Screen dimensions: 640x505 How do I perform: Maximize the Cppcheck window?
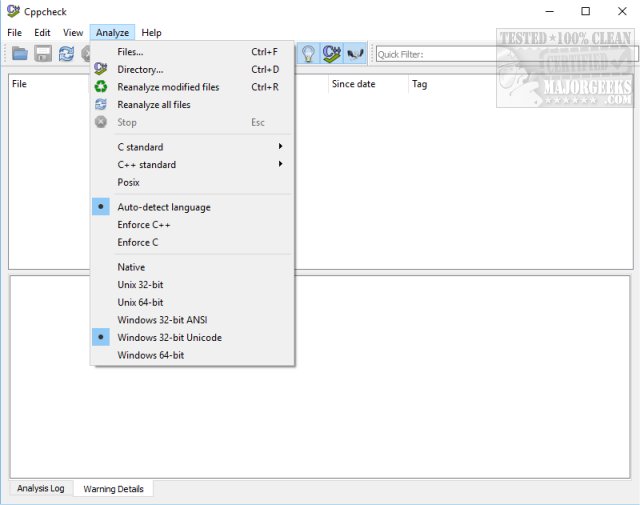click(x=586, y=11)
